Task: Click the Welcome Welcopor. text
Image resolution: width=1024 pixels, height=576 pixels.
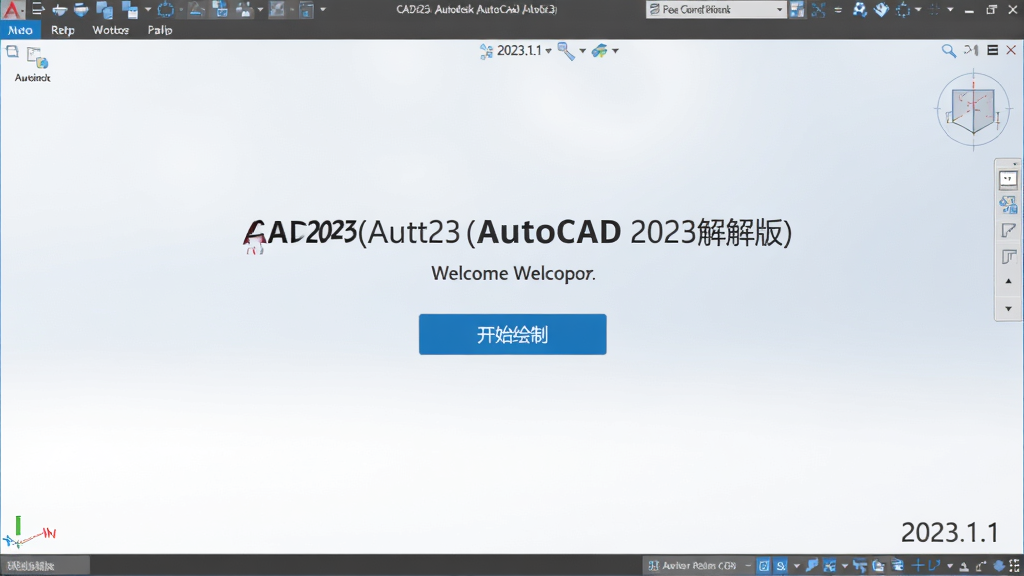Action: [x=513, y=273]
